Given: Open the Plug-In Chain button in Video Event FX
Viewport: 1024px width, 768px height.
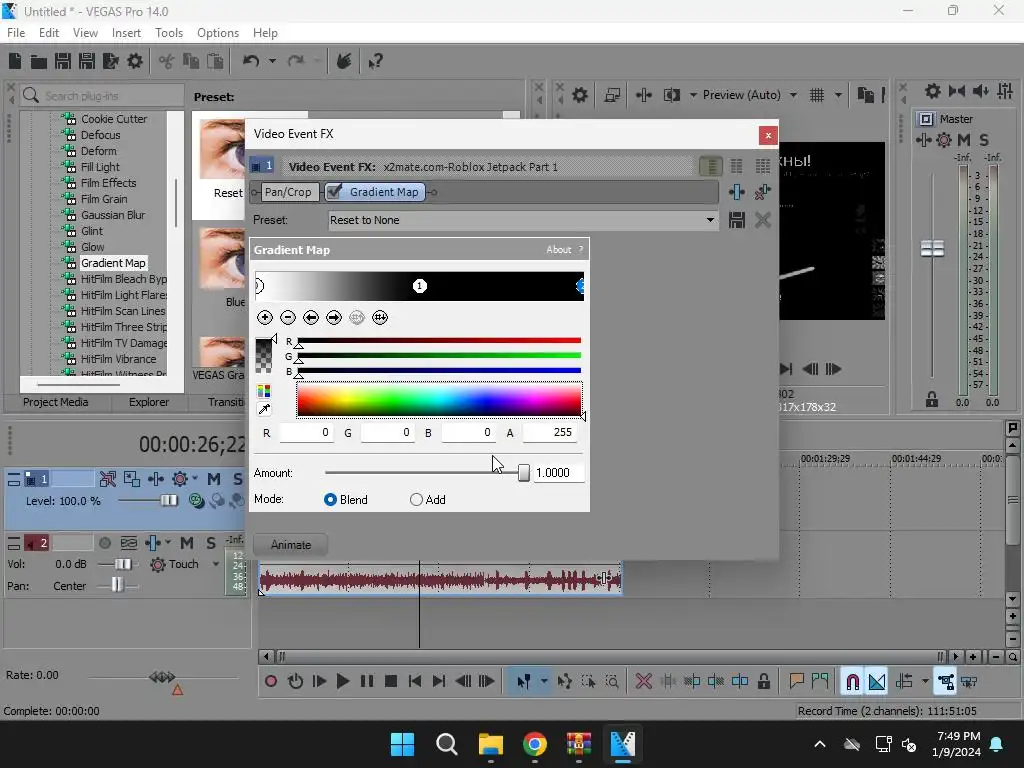Looking at the screenshot, I should coord(737,192).
